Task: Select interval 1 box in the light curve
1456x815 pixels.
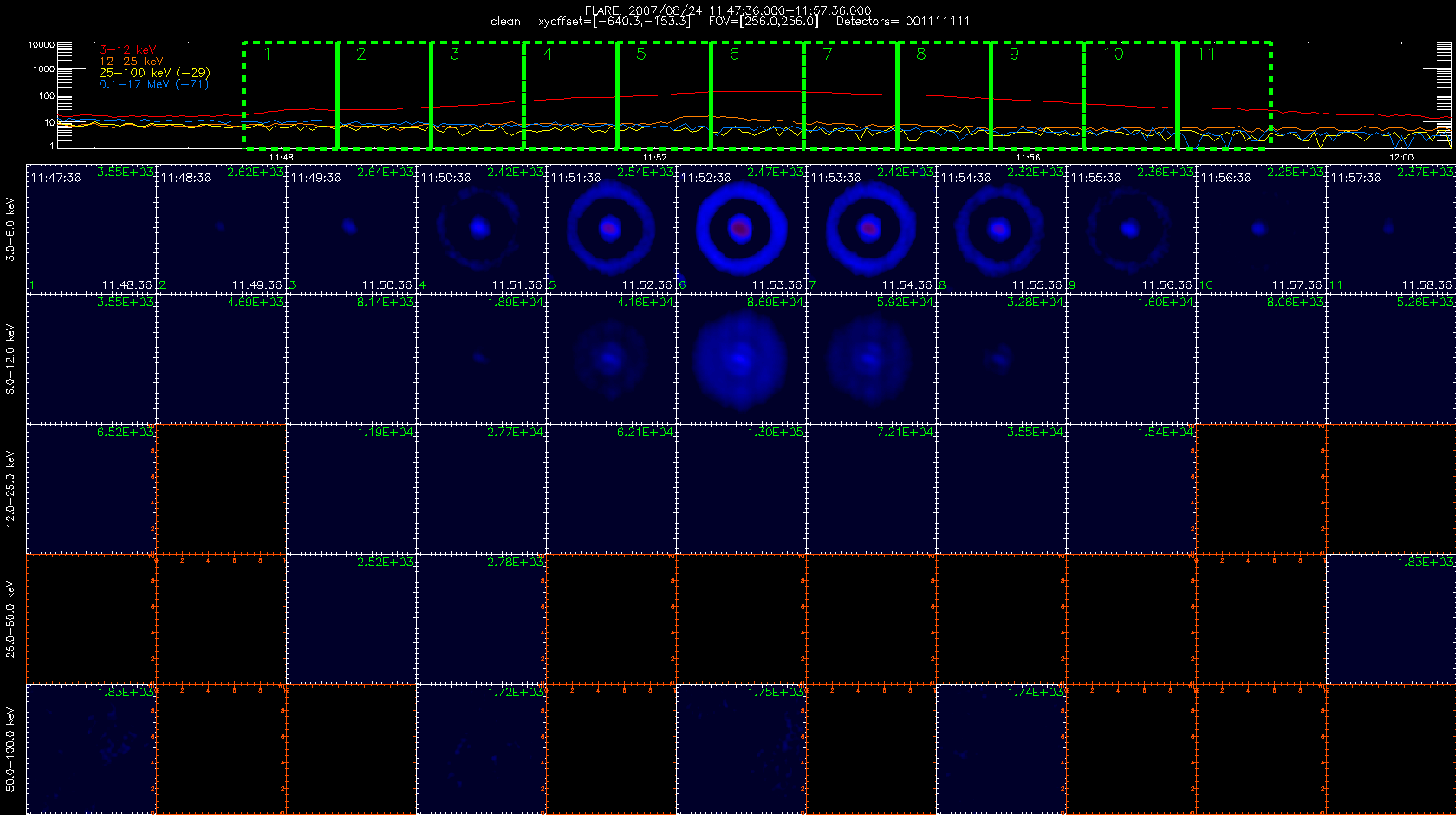Action: [290, 95]
